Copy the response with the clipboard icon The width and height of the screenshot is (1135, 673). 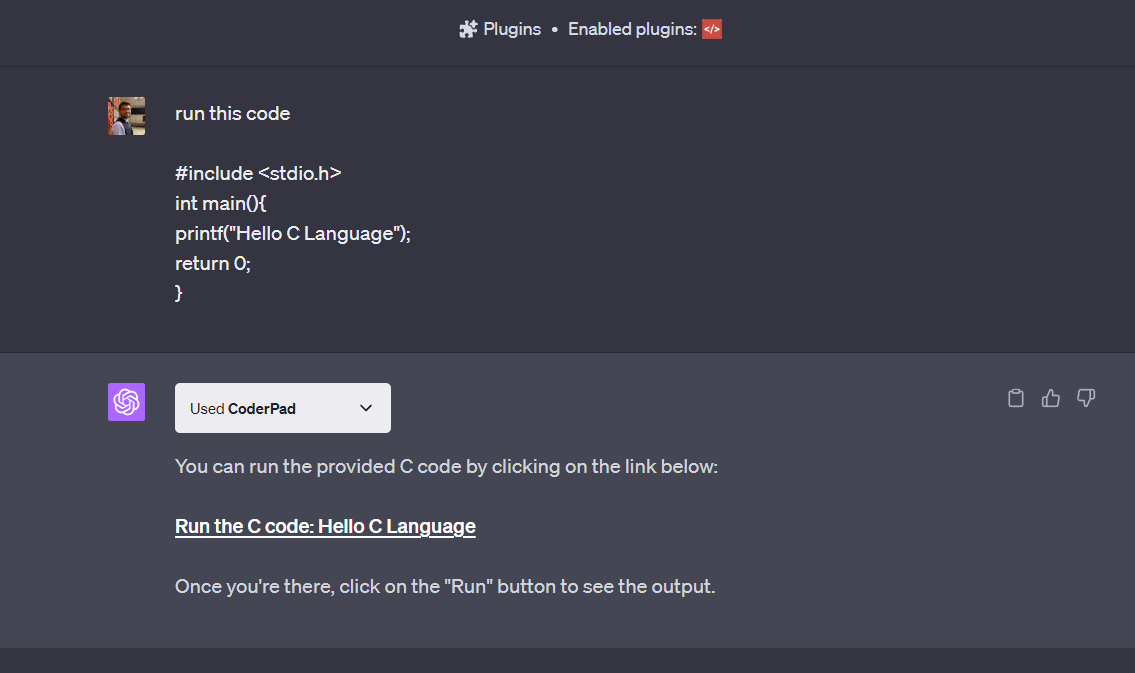tap(1016, 398)
